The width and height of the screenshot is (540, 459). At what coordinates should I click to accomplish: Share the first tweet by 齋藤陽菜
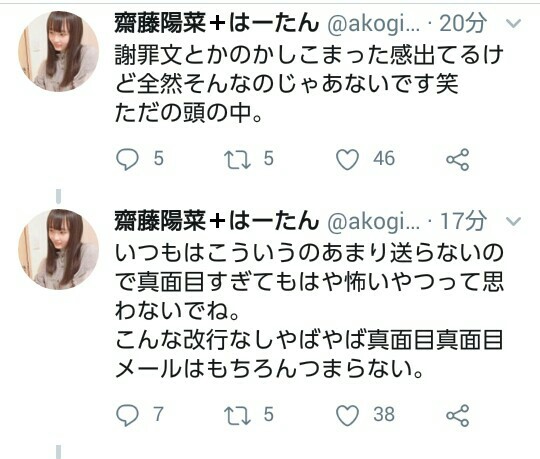pos(458,159)
